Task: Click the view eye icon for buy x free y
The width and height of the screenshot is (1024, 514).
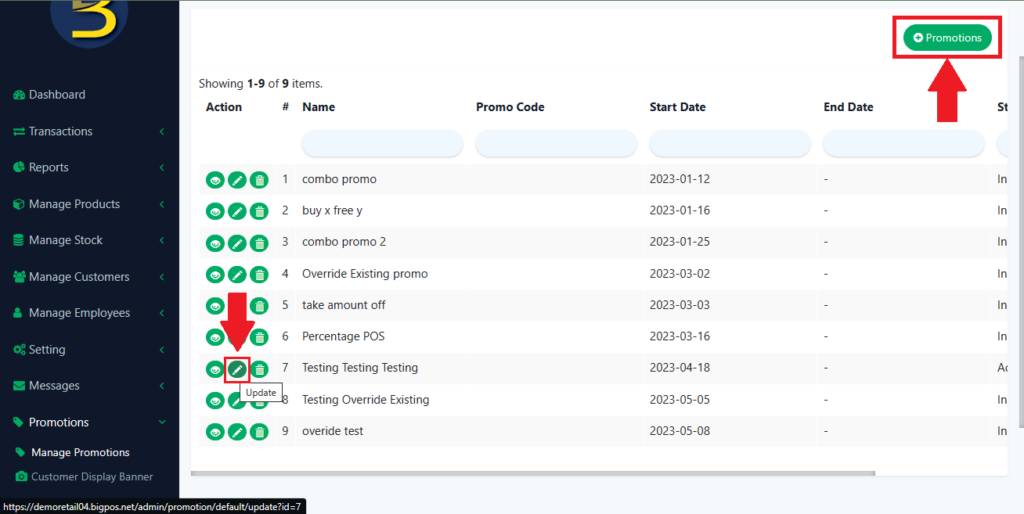Action: (x=215, y=212)
